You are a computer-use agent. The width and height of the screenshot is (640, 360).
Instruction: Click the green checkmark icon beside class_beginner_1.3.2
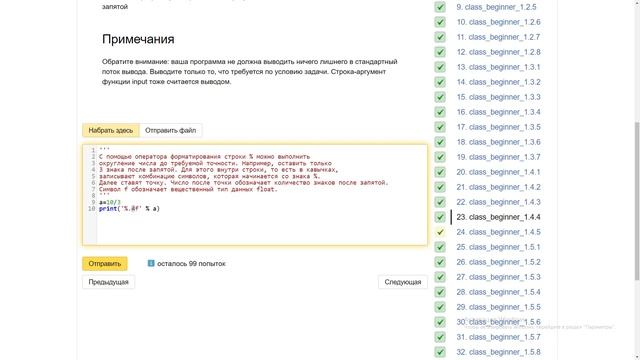(x=440, y=82)
